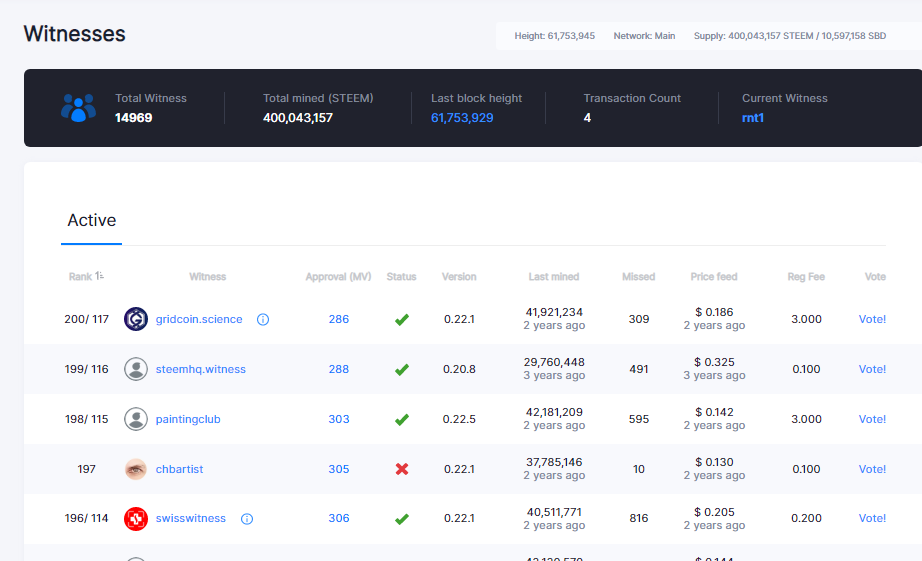
Task: Open chbartist witness link
Action: point(179,469)
